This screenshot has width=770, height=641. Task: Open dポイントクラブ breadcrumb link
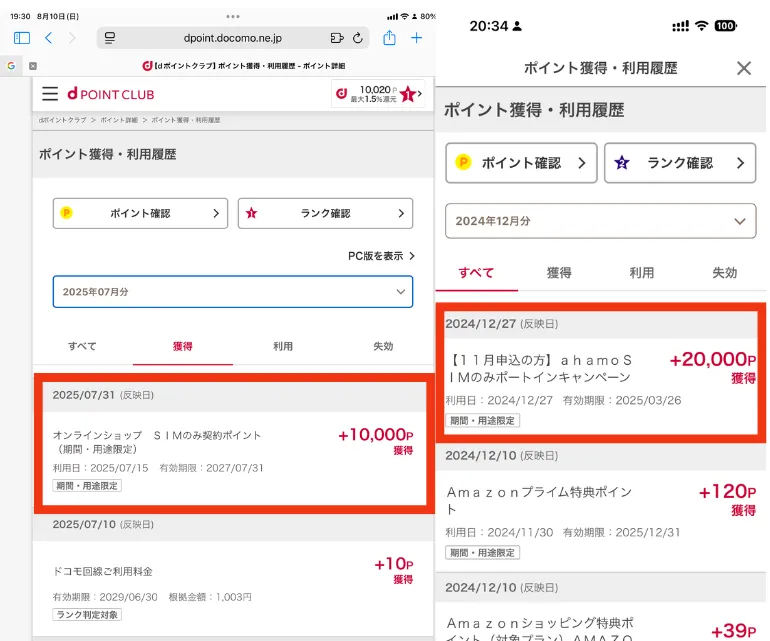(x=62, y=120)
